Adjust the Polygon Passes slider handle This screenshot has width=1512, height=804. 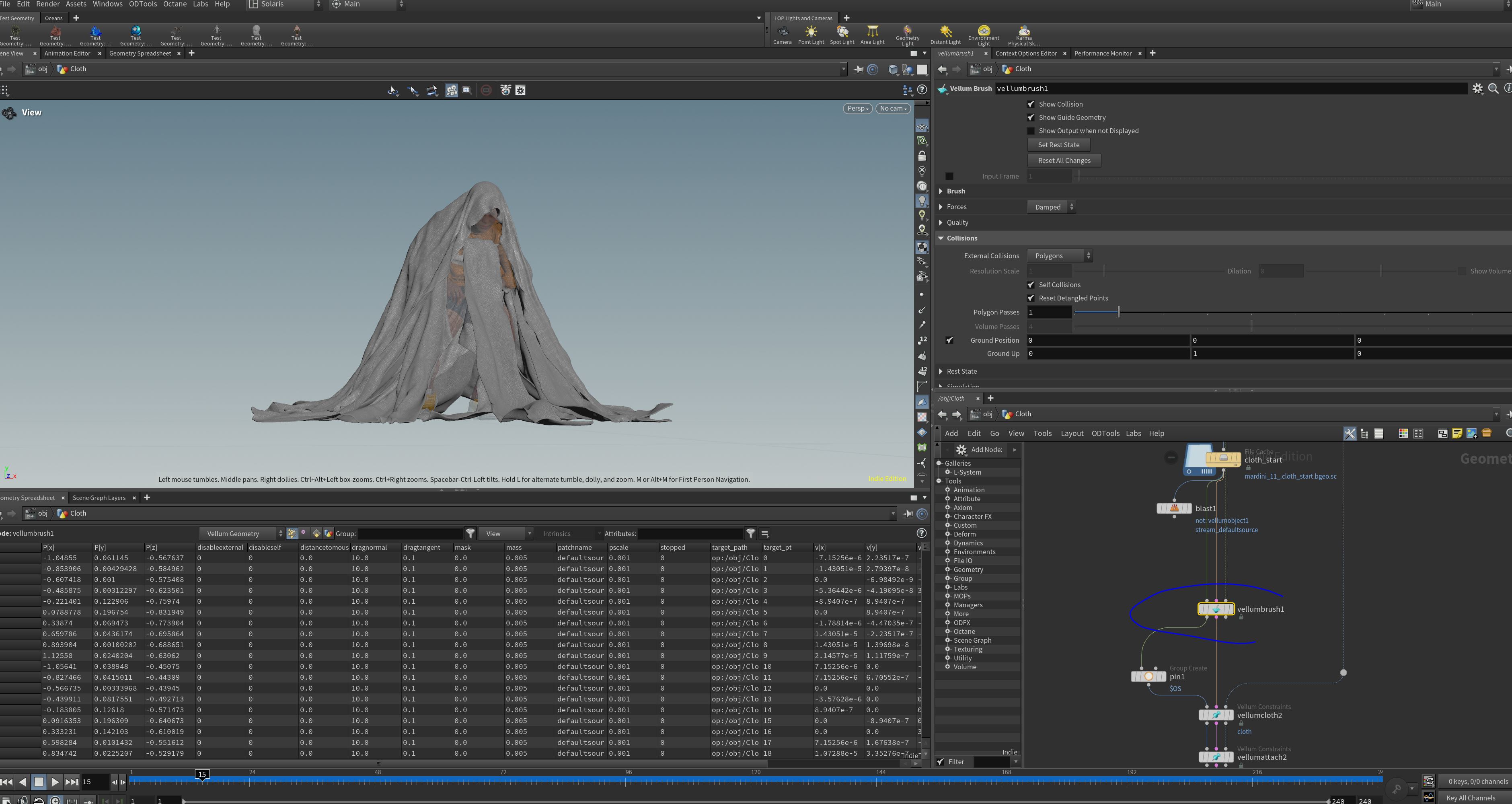(1118, 312)
